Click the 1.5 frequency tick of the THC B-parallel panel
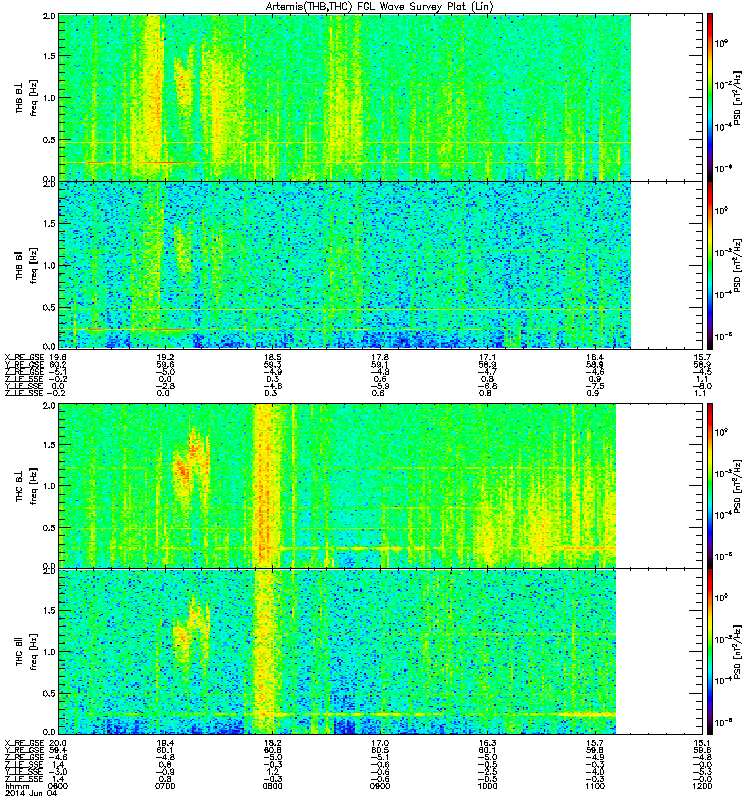This screenshot has height=800, width=750. [49, 610]
